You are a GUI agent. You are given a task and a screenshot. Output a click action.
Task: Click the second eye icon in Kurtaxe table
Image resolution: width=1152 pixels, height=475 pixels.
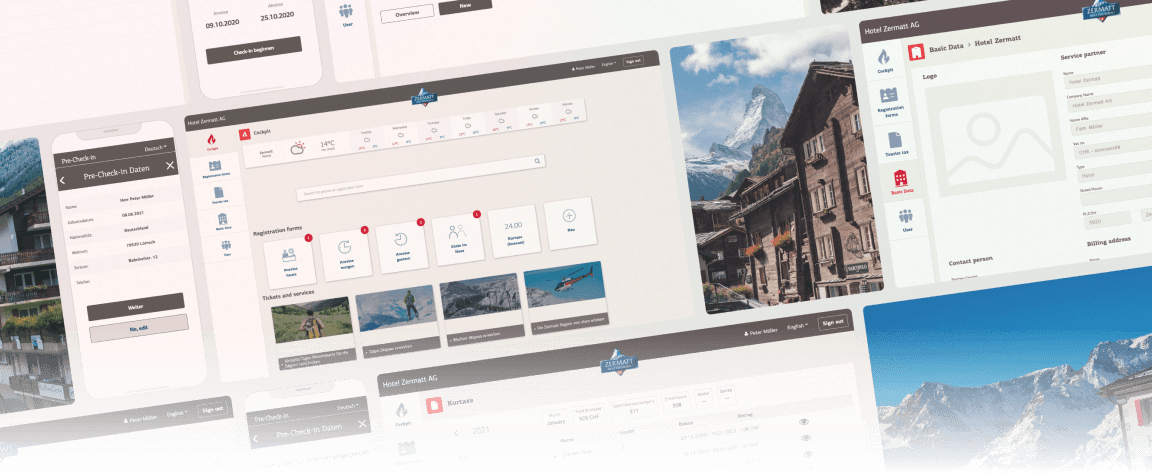tap(806, 438)
